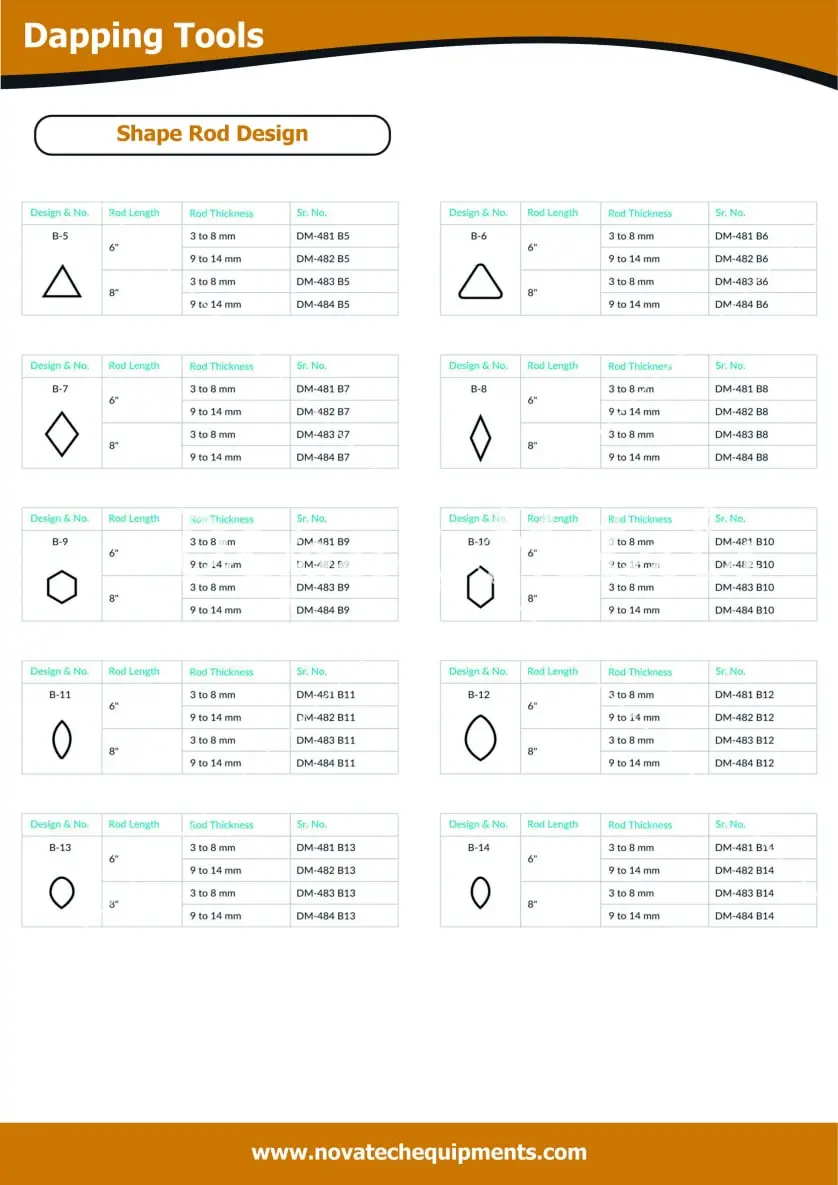Click serial number DM-483 B11
Image resolution: width=838 pixels, height=1185 pixels.
point(326,740)
